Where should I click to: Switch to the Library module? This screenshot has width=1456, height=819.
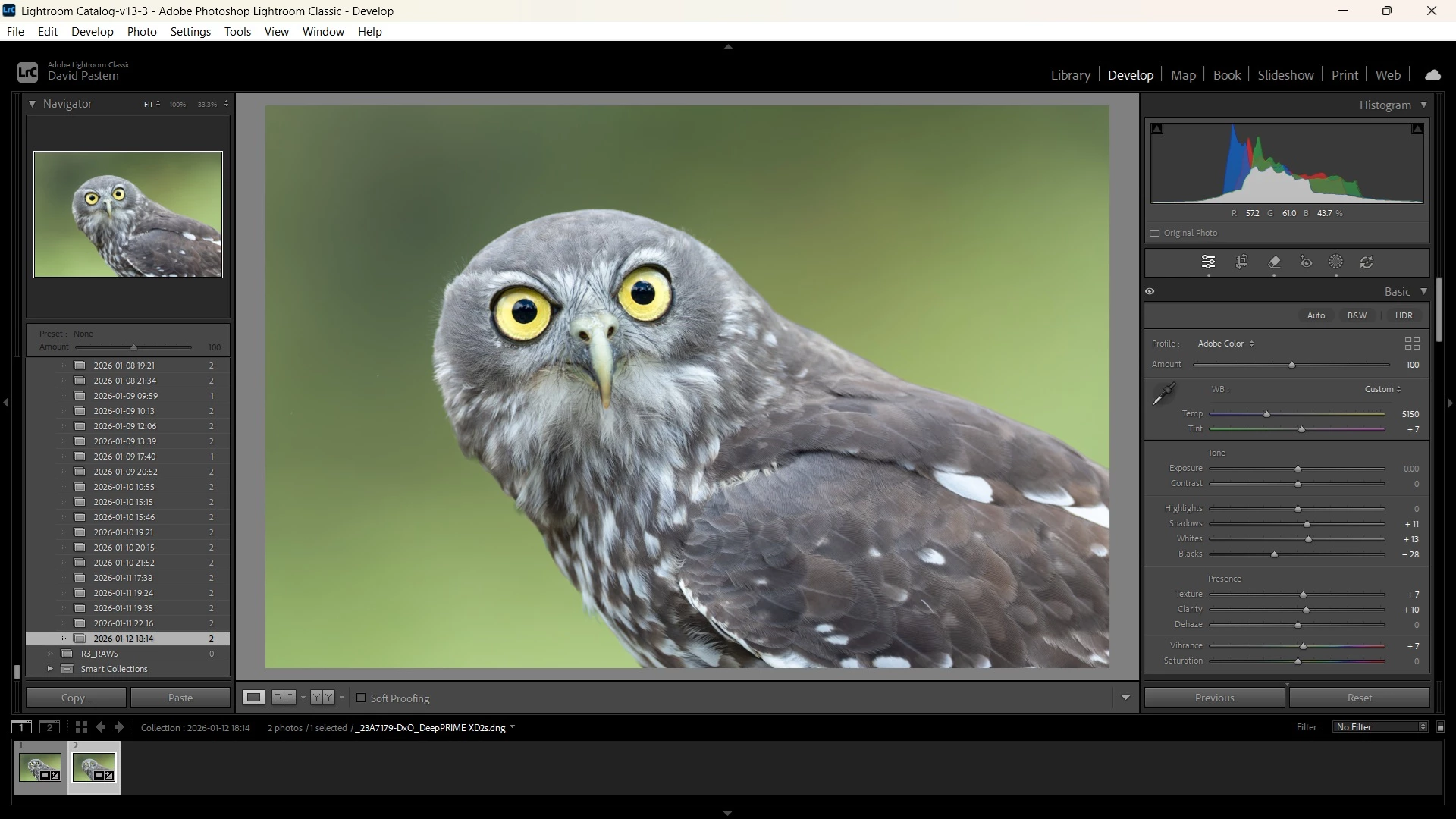pos(1070,75)
